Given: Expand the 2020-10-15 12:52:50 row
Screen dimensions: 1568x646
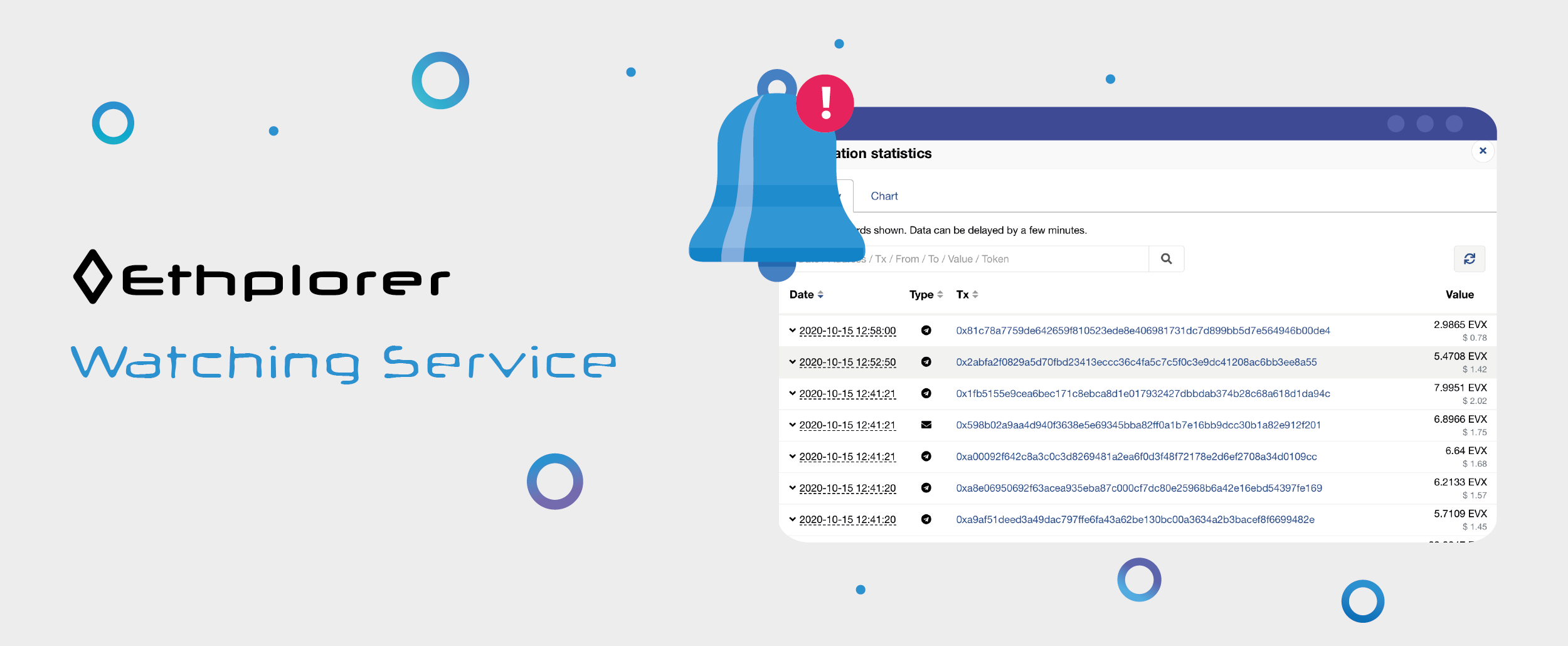Looking at the screenshot, I should pyautogui.click(x=793, y=362).
